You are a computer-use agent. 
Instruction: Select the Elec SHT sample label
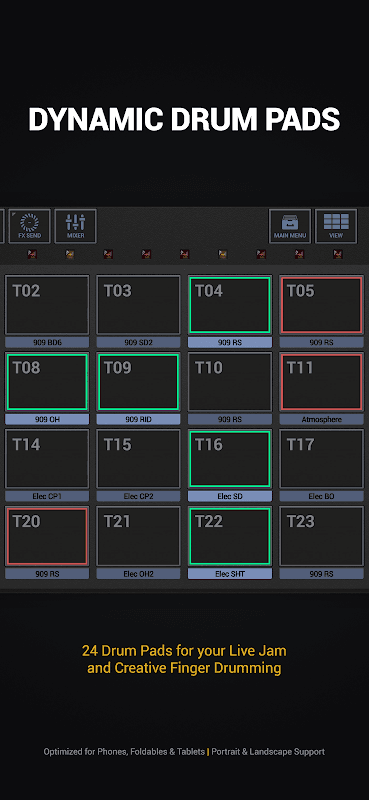[230, 573]
